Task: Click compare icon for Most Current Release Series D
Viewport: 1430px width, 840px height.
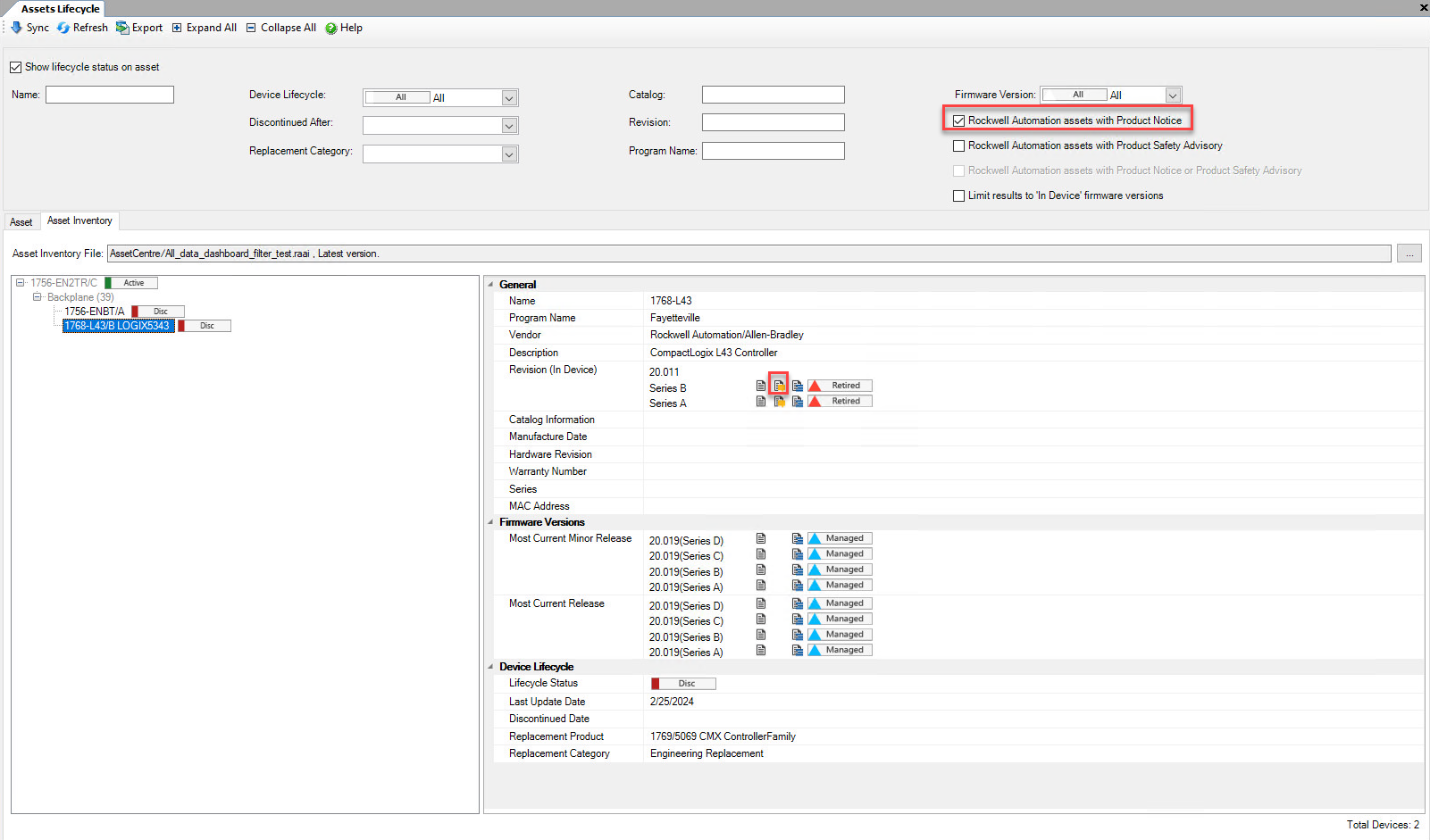Action: (798, 603)
